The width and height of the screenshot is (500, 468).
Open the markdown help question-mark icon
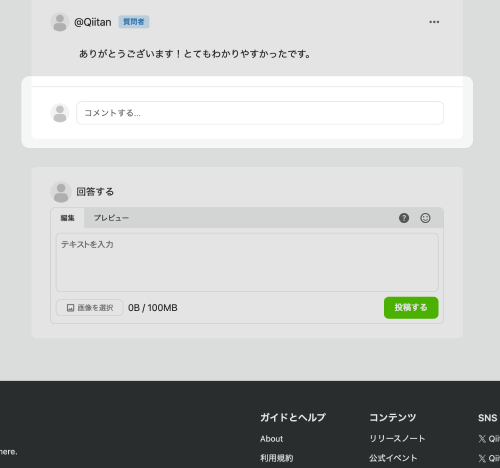tap(404, 218)
